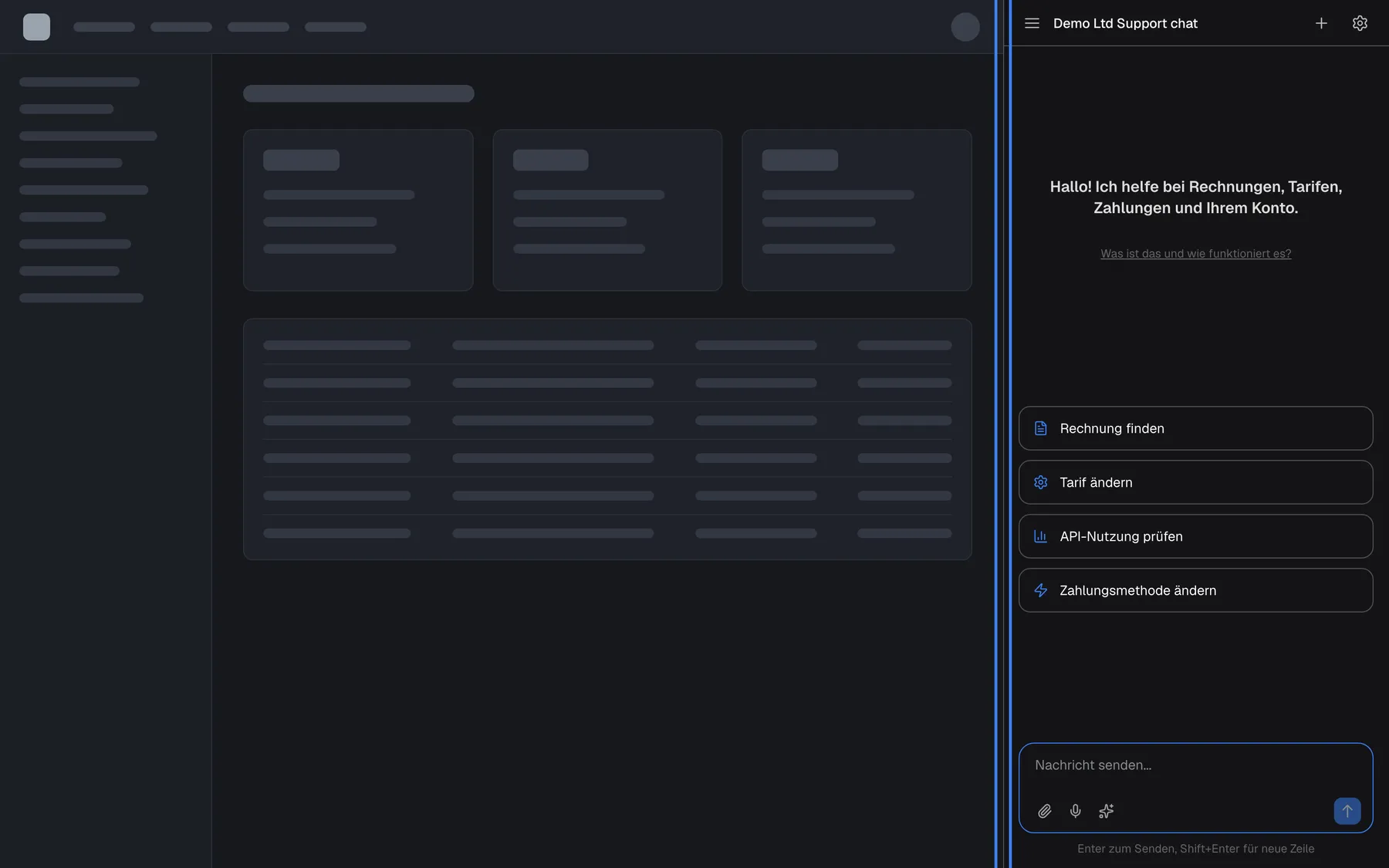Viewport: 1389px width, 868px height.
Task: Open 'Was ist das und wie funktioniert es?' link
Action: click(1195, 253)
